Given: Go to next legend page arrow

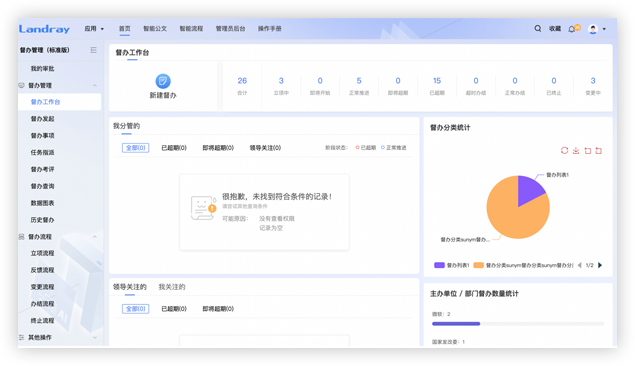Looking at the screenshot, I should [x=600, y=265].
